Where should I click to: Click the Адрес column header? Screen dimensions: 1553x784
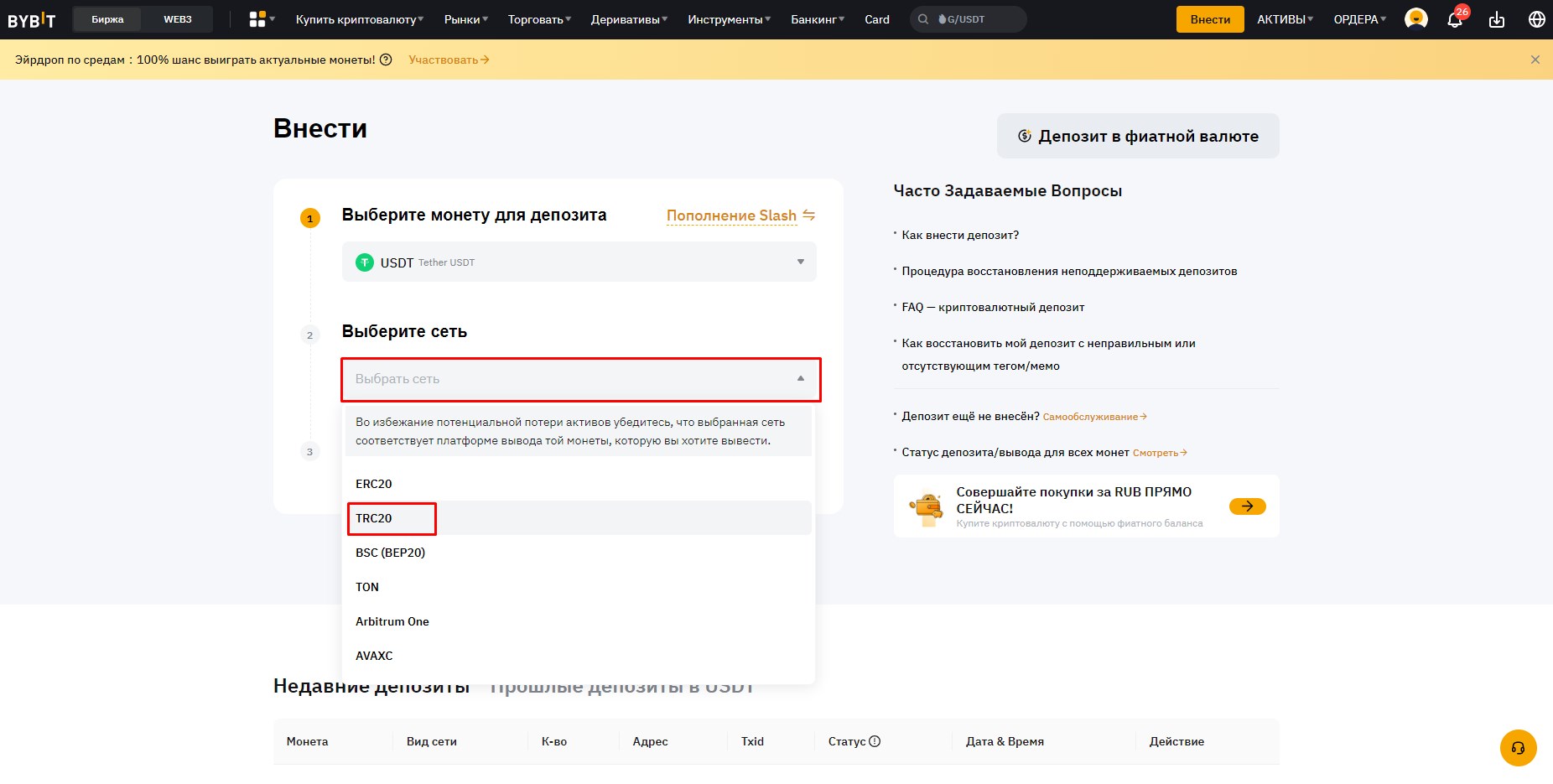[650, 741]
